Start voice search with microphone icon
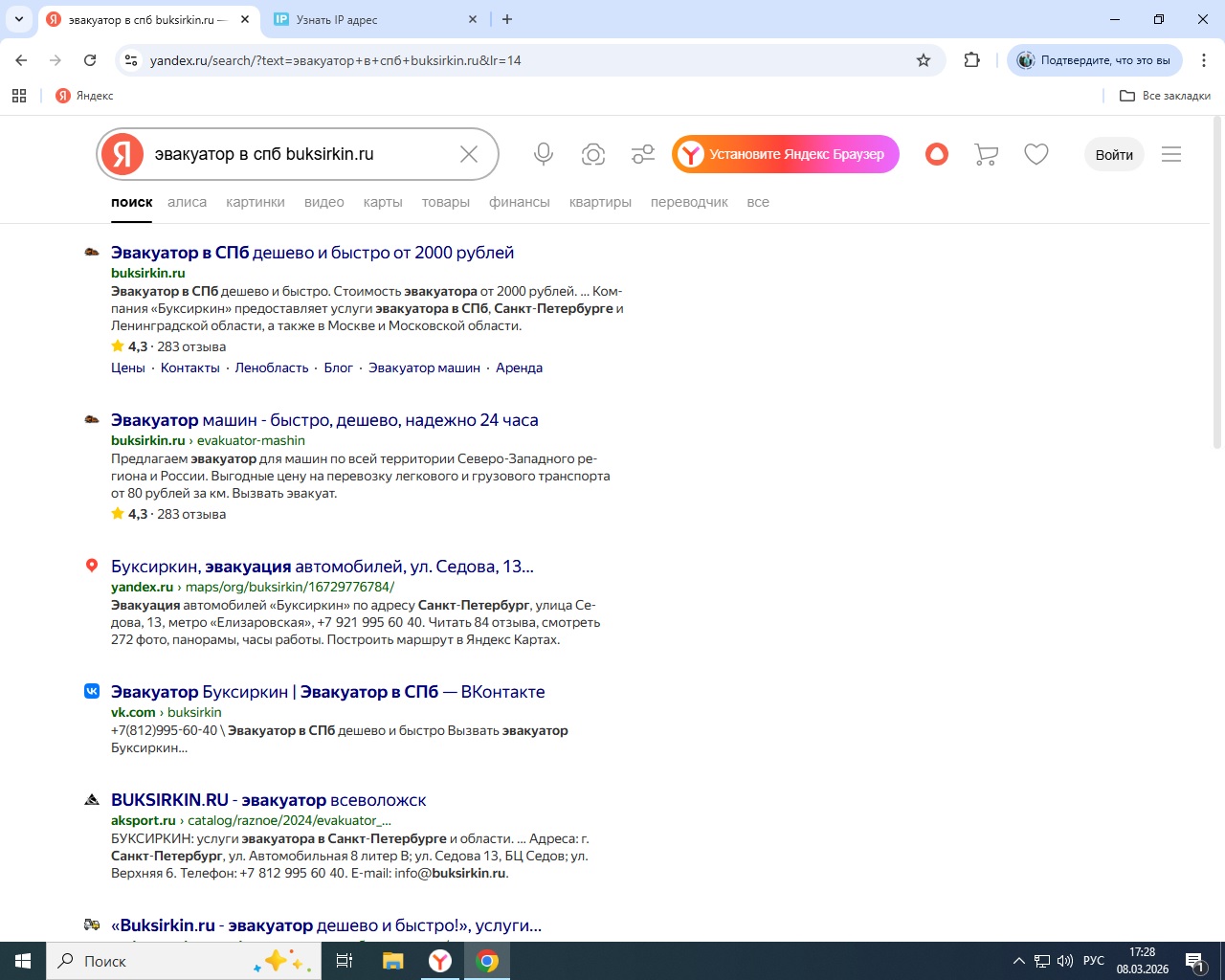The width and height of the screenshot is (1225, 980). 544,154
